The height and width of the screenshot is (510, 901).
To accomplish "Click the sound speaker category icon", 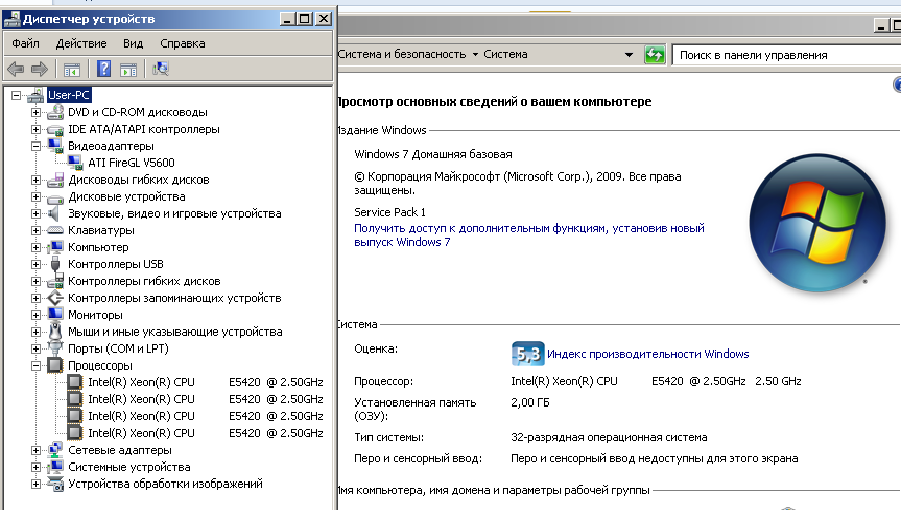I will point(54,214).
